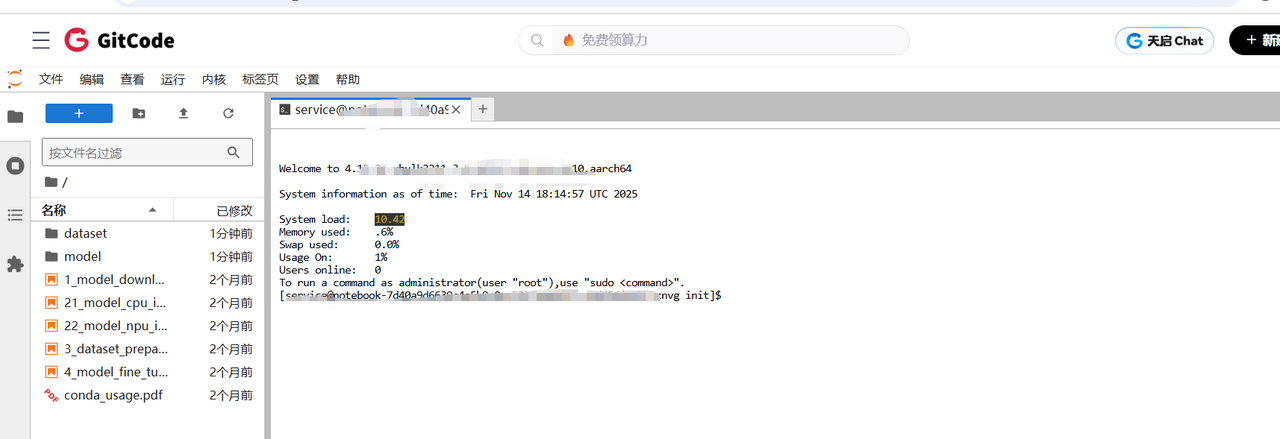Viewport: 1280px width, 439px height.
Task: Add a new tab next to terminal
Action: tap(483, 110)
